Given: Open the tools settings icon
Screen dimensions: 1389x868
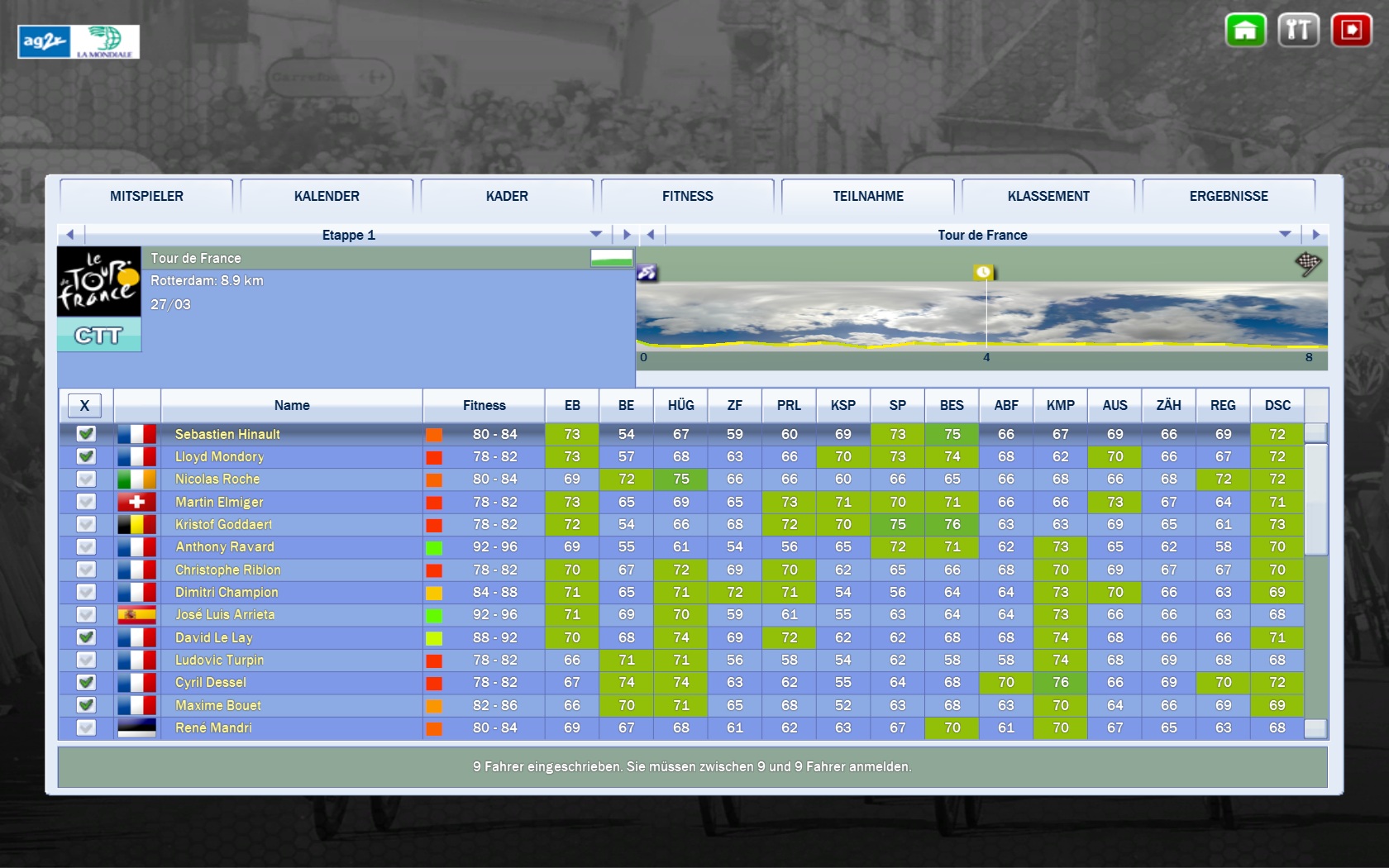Looking at the screenshot, I should (1298, 31).
